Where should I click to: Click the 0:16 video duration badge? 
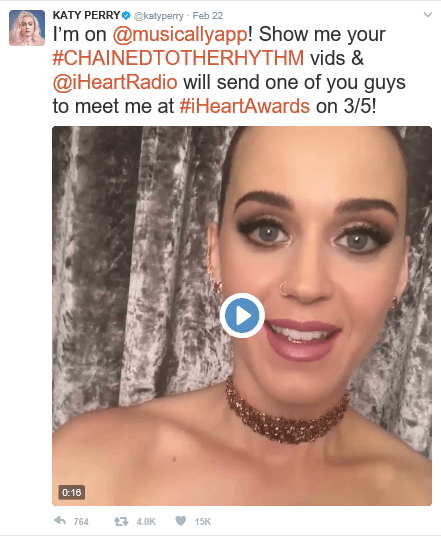click(x=72, y=492)
